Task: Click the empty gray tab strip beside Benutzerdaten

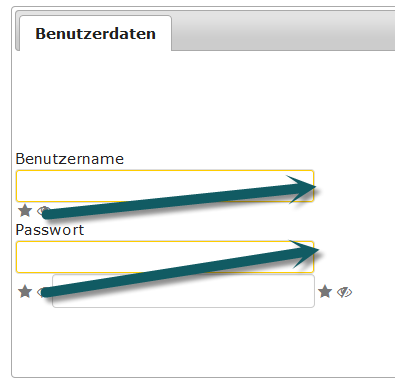Action: pyautogui.click(x=283, y=31)
